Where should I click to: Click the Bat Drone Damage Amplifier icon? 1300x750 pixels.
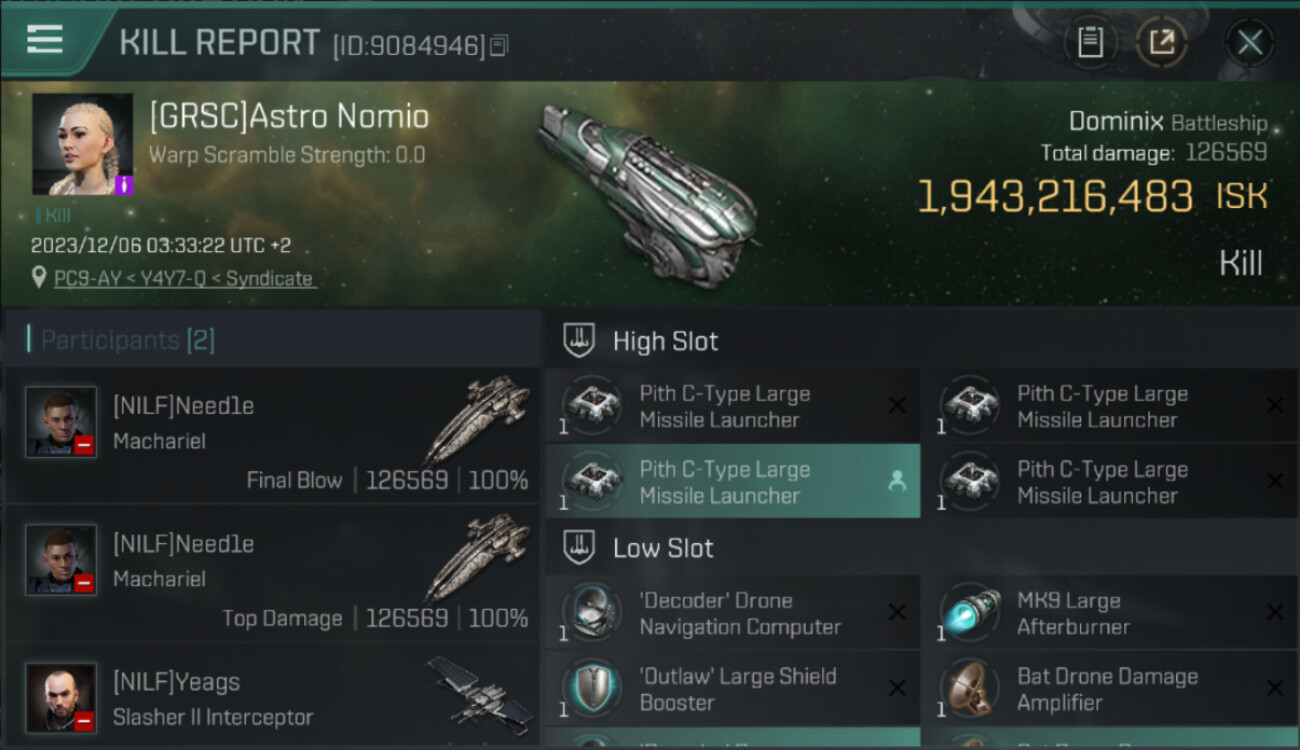coord(970,688)
